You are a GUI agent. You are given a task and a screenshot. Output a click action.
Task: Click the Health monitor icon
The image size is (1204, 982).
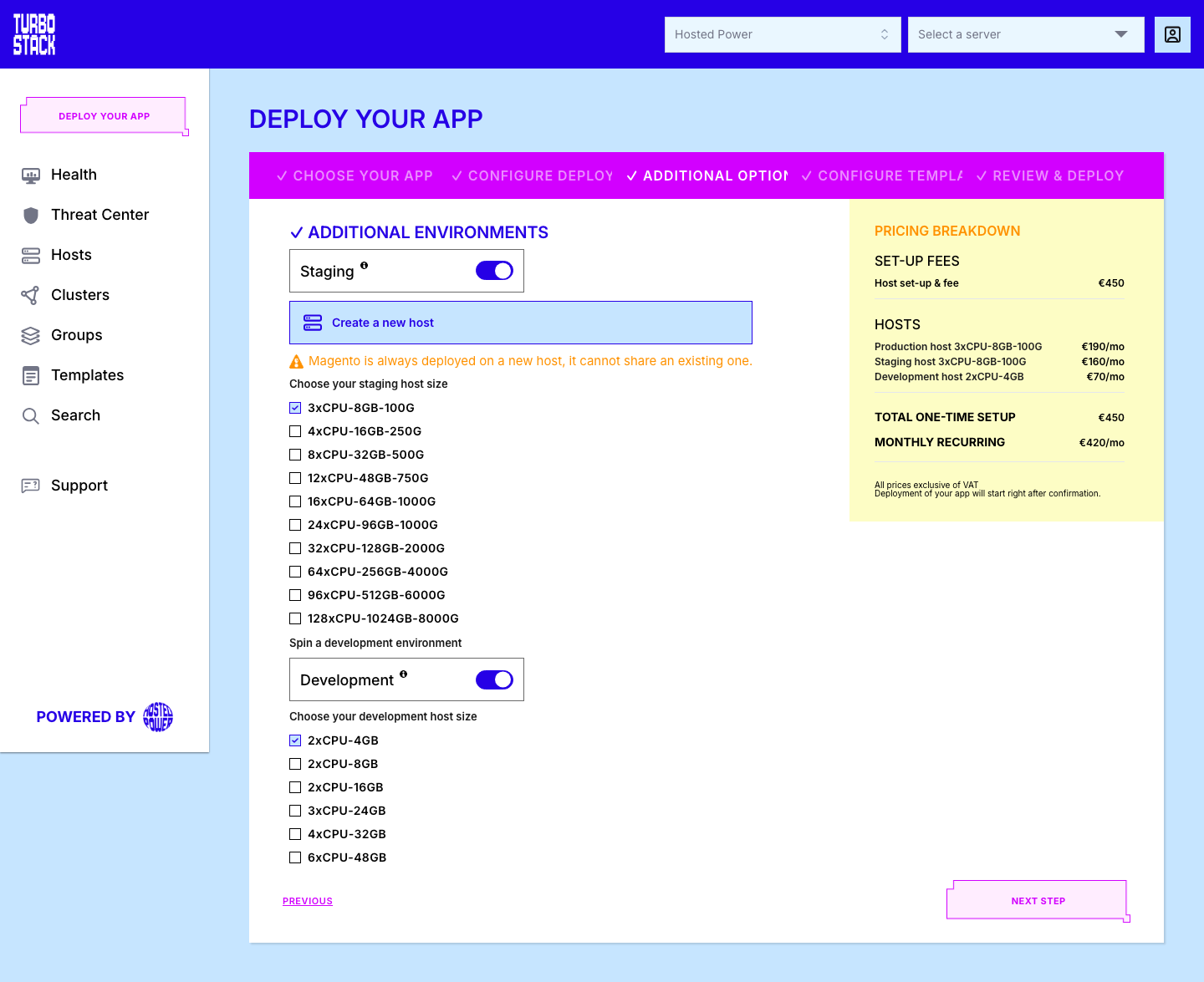point(31,176)
